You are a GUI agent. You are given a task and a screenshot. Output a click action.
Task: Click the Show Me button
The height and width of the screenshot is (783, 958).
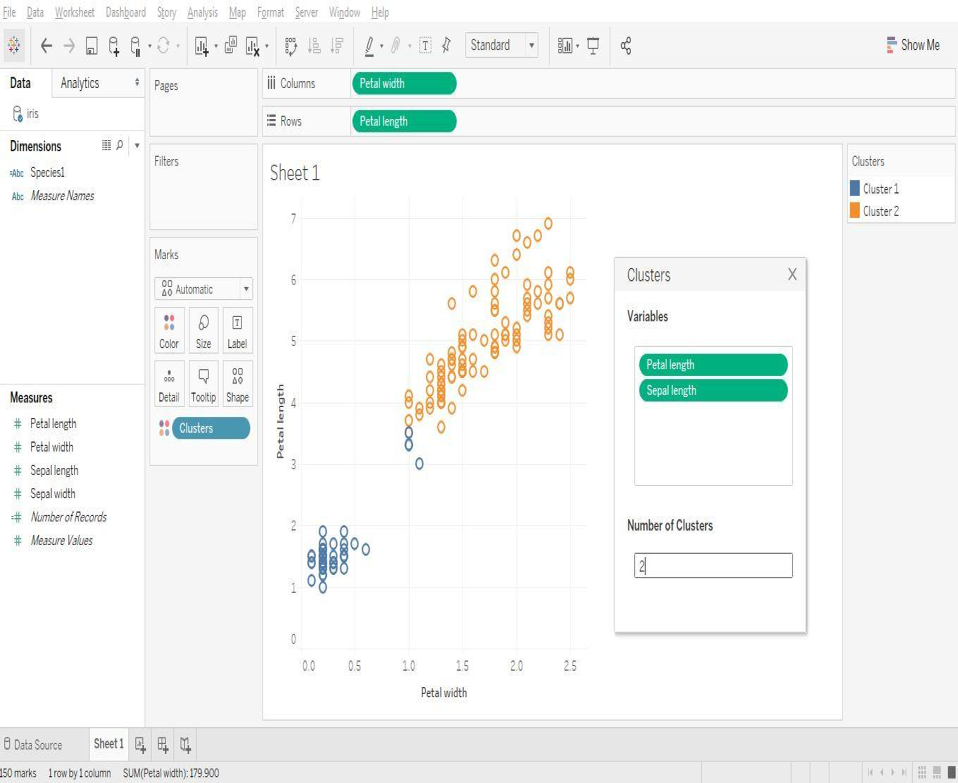tap(913, 44)
